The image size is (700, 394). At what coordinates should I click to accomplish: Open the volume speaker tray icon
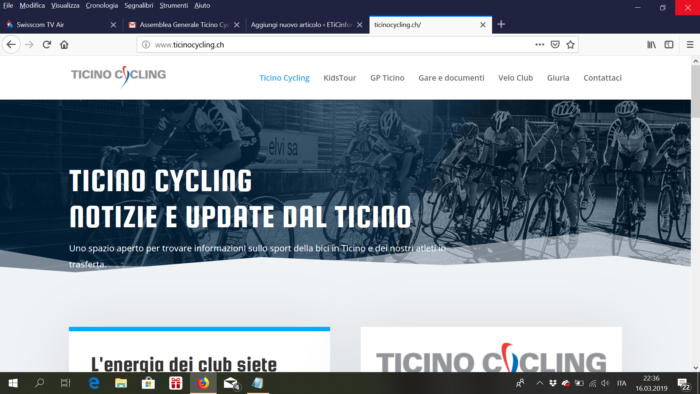[x=605, y=383]
